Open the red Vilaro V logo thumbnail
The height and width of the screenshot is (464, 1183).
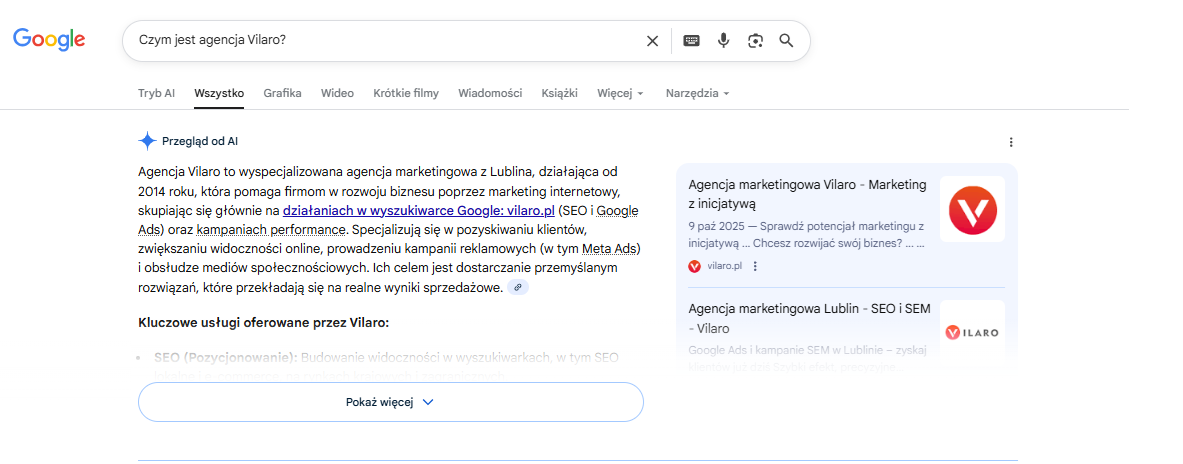coord(972,209)
